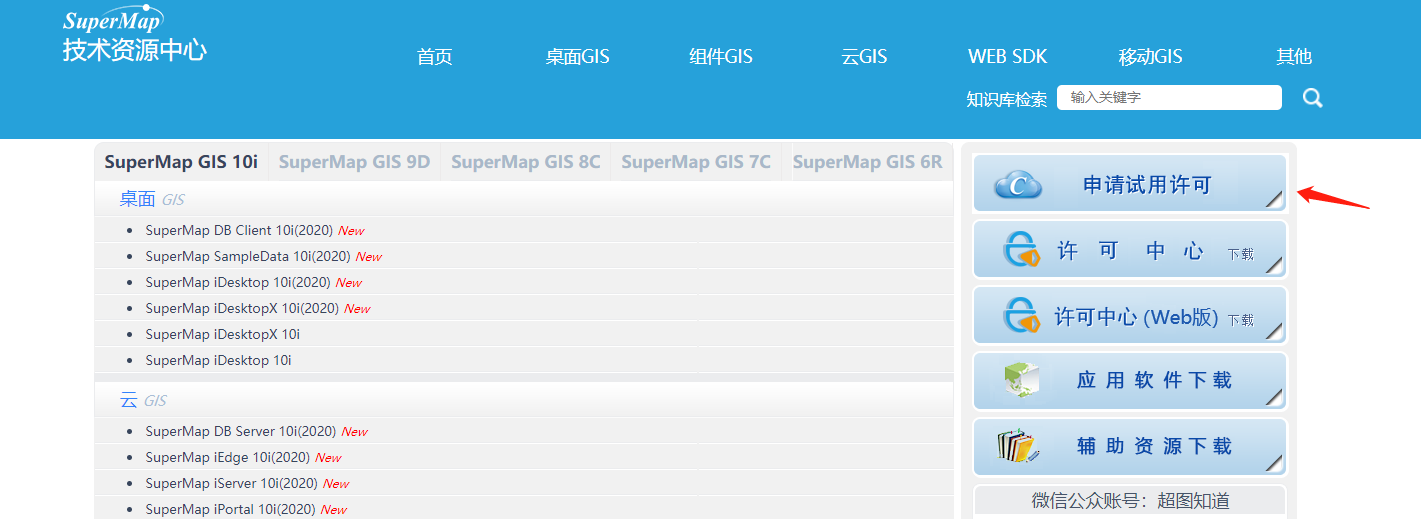This screenshot has height=519, width=1421.
Task: Open the 移动GIS menu
Action: coord(1151,57)
